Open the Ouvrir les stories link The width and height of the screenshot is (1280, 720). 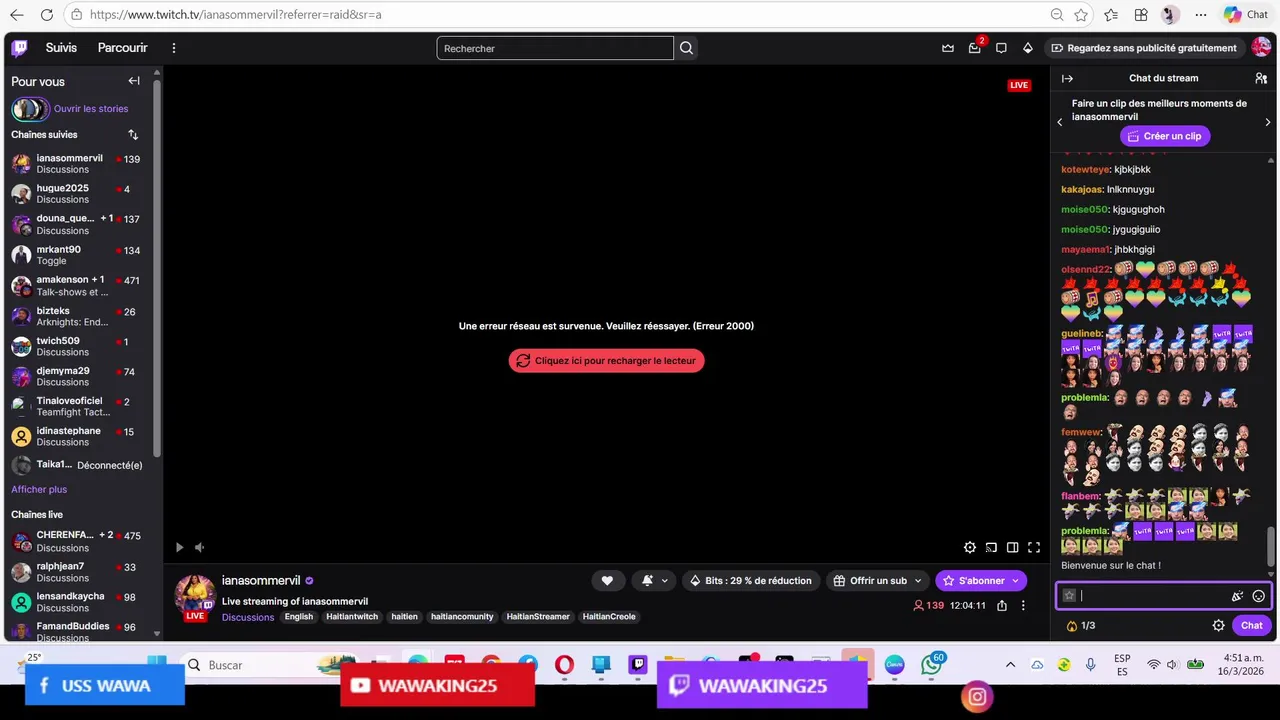[x=91, y=109]
